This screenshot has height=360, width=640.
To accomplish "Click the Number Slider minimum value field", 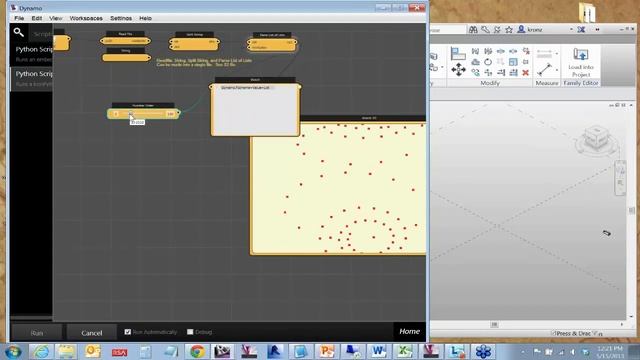I will click(x=116, y=114).
